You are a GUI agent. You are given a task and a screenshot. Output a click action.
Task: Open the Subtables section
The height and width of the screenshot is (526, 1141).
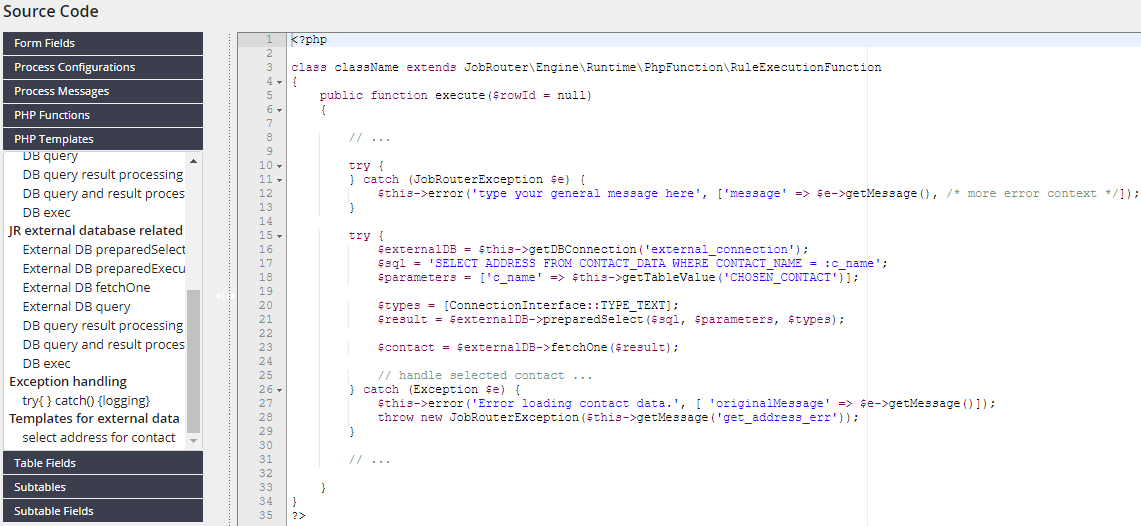103,487
